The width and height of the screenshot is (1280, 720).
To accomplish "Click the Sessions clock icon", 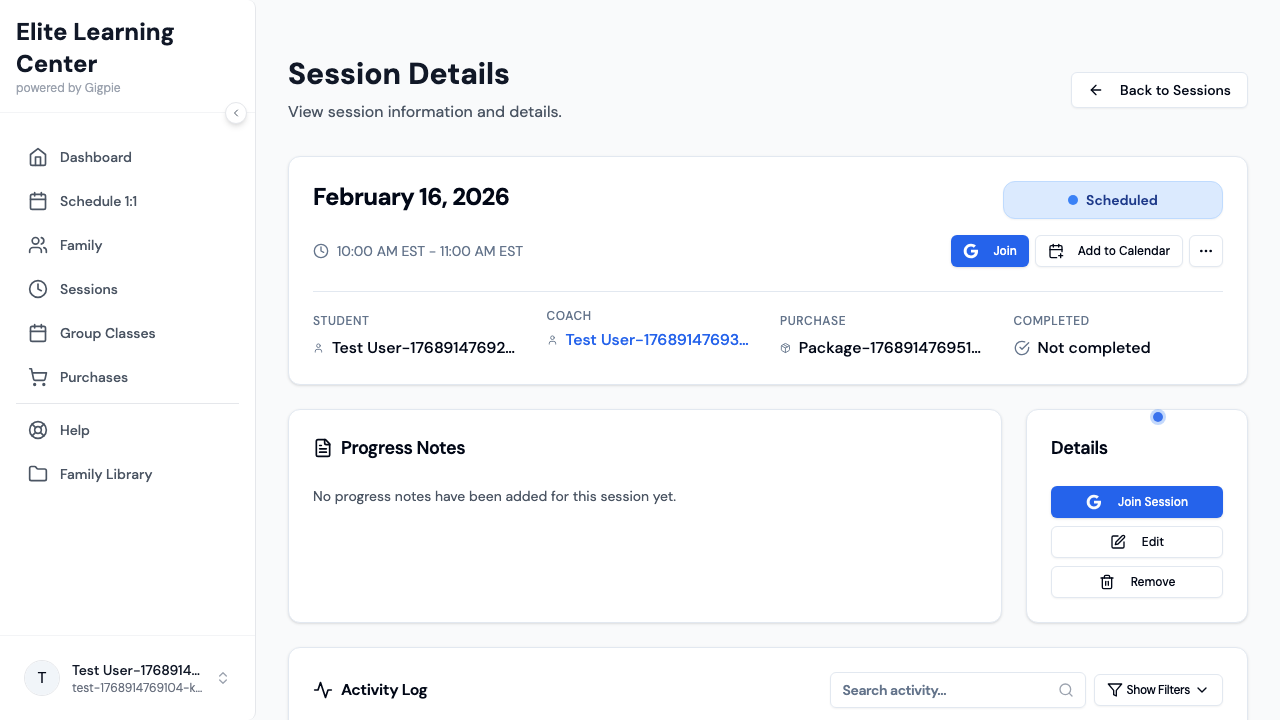I will (38, 289).
